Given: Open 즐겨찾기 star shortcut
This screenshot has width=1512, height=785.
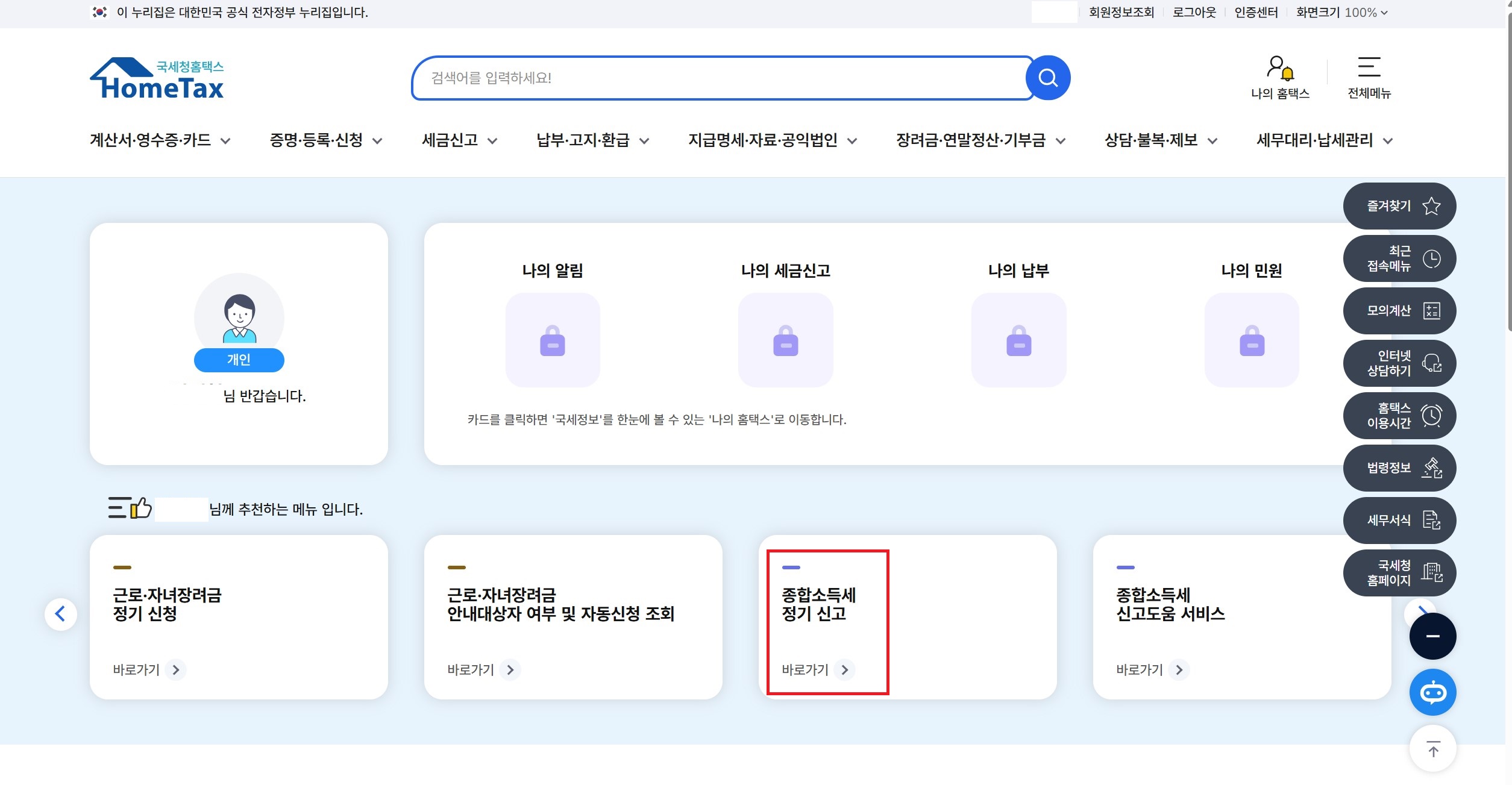Looking at the screenshot, I should (x=1399, y=206).
